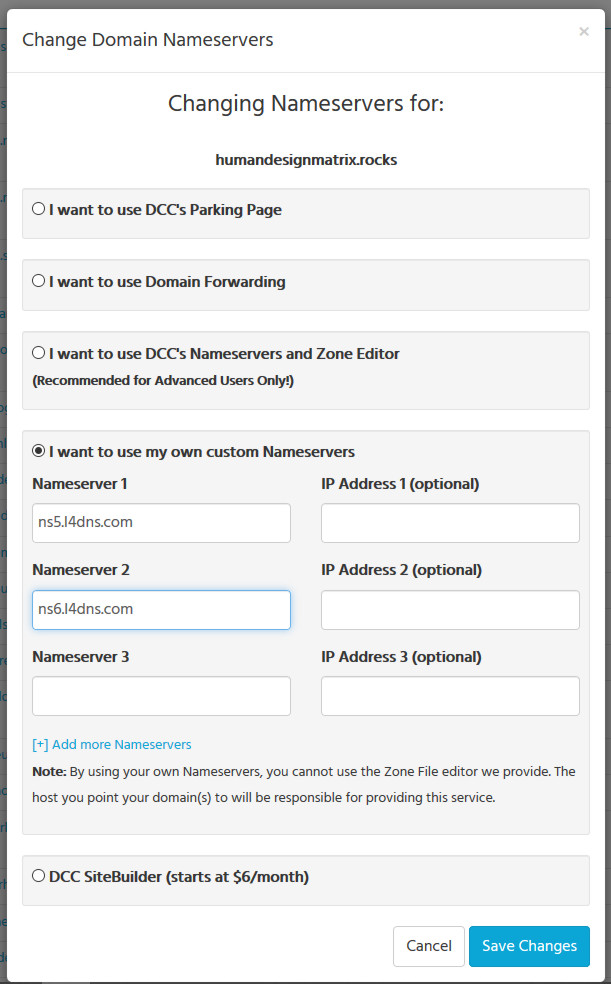Choose the Domain Forwarding radio option
Viewport: 611px width, 984px height.
(39, 282)
